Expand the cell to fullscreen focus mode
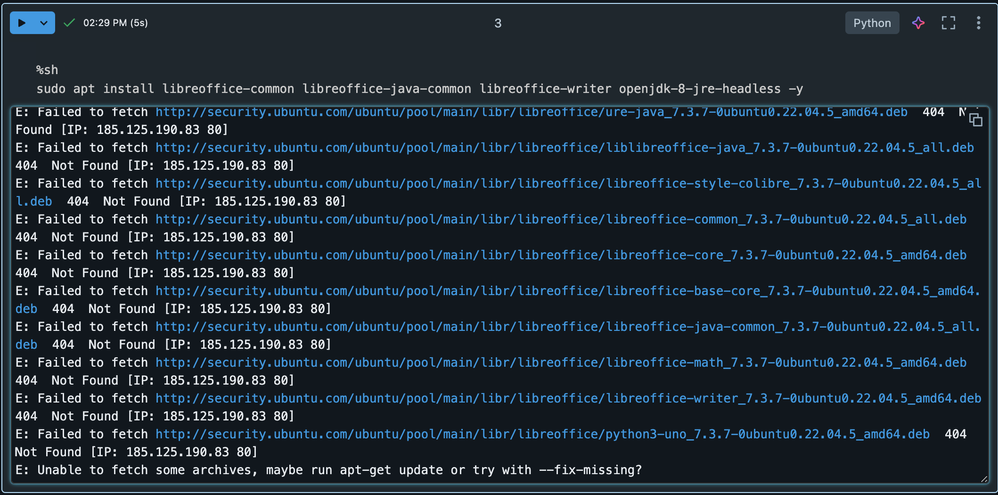 [948, 23]
